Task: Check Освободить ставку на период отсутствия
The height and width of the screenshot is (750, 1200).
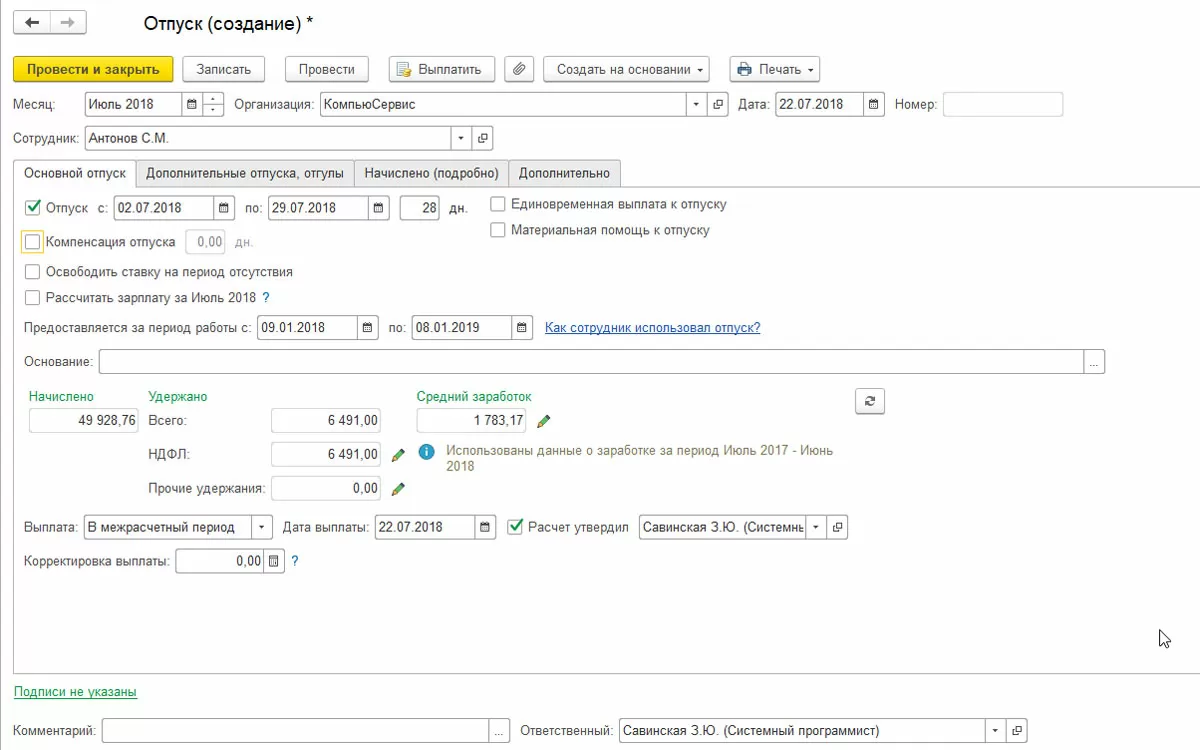Action: 33,272
